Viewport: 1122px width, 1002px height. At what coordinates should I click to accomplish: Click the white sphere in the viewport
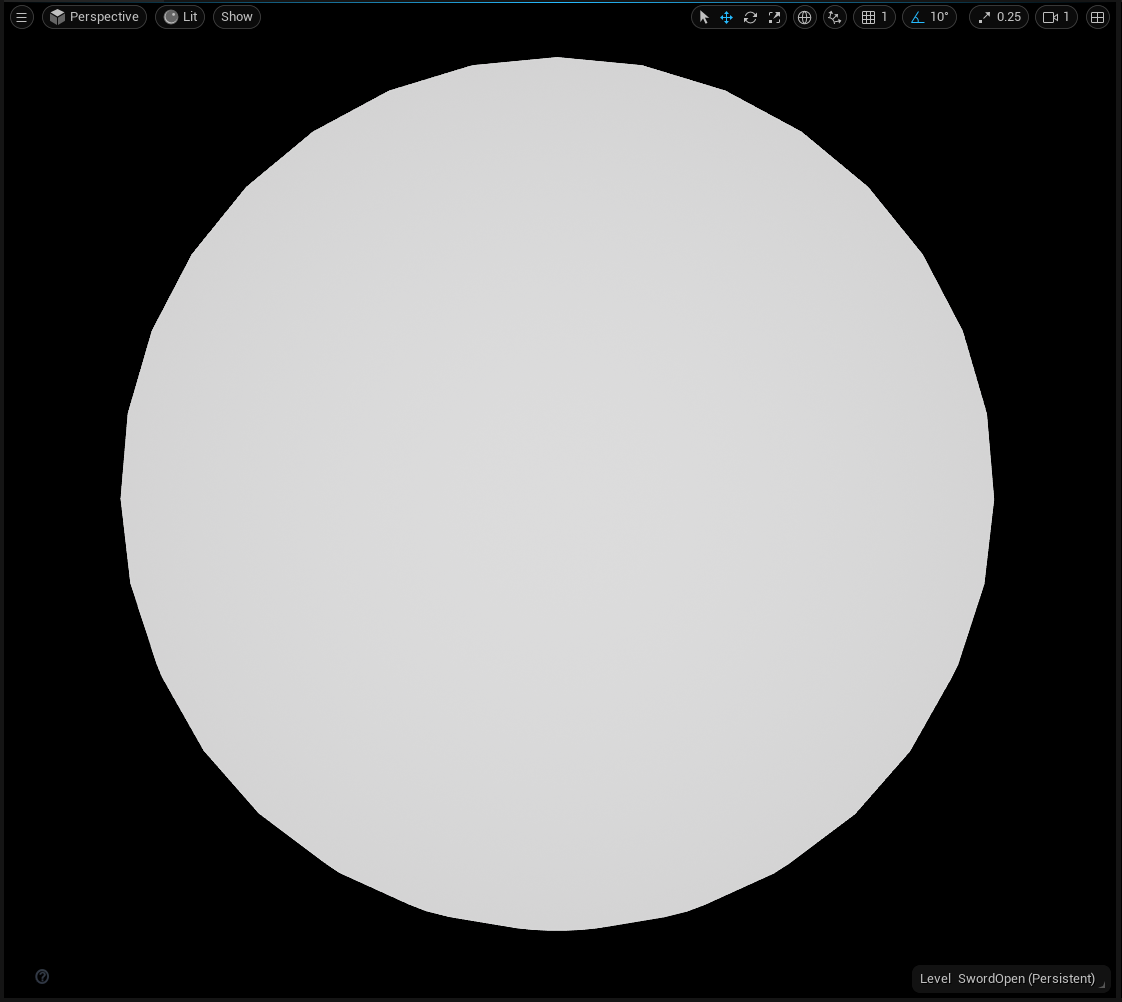[557, 495]
